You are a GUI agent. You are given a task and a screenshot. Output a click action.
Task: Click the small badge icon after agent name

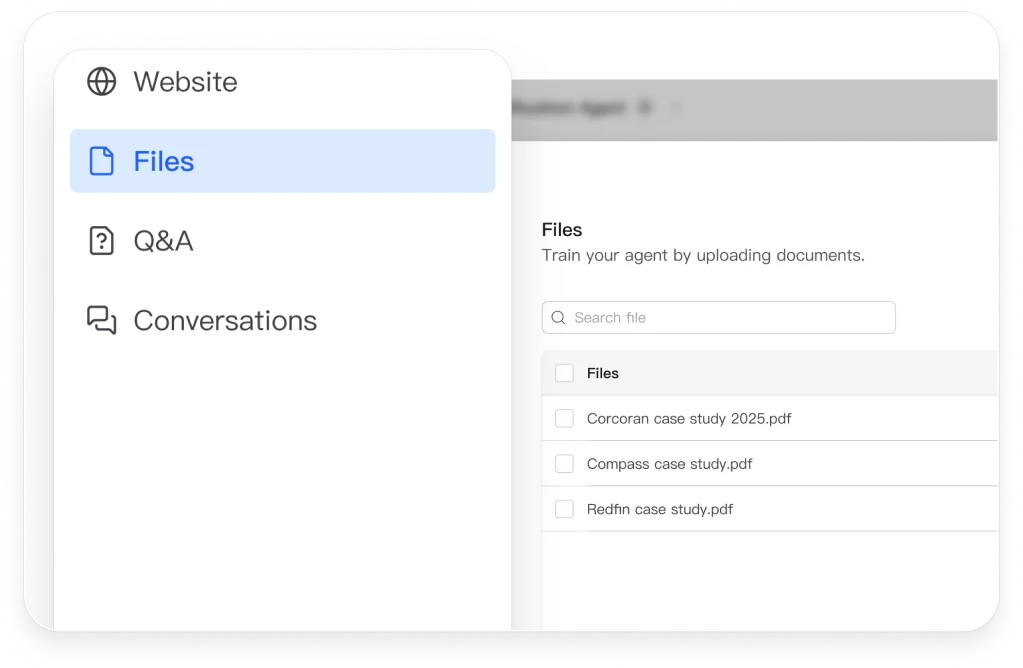coord(645,107)
